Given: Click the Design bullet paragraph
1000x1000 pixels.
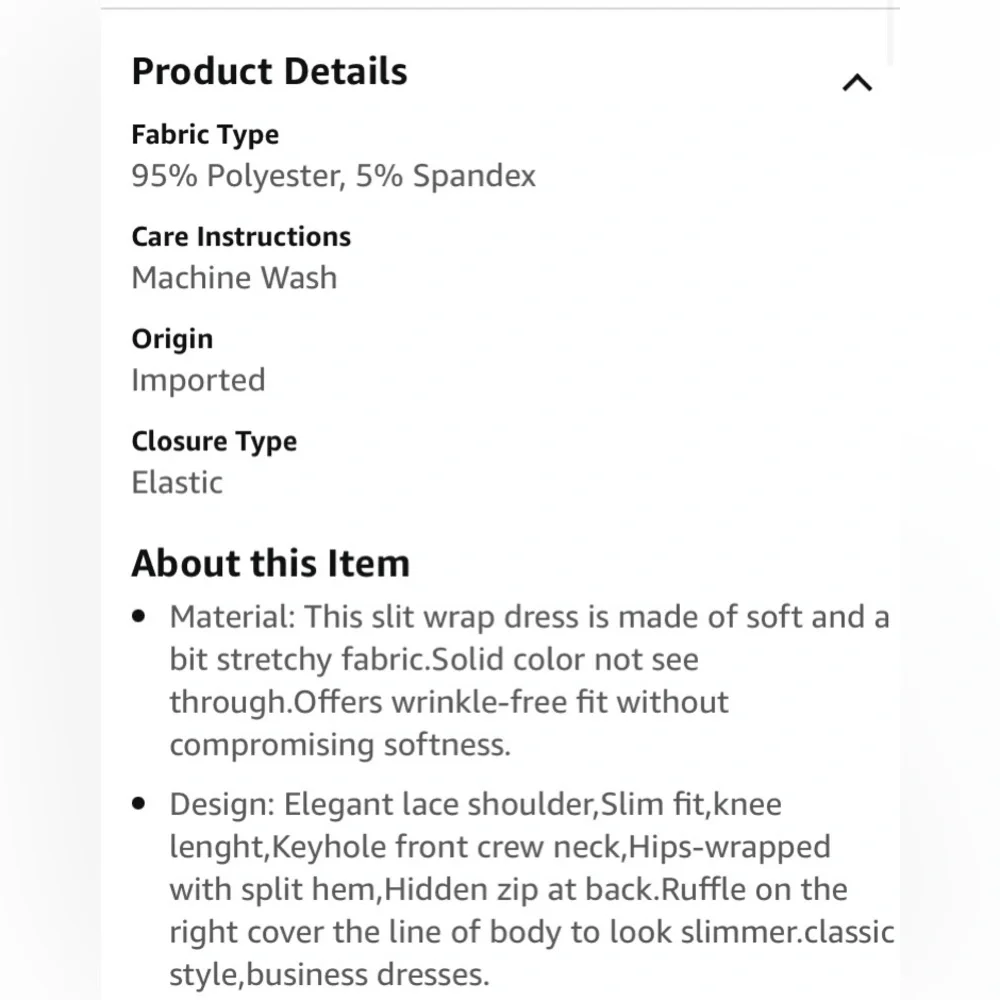Looking at the screenshot, I should (532, 889).
